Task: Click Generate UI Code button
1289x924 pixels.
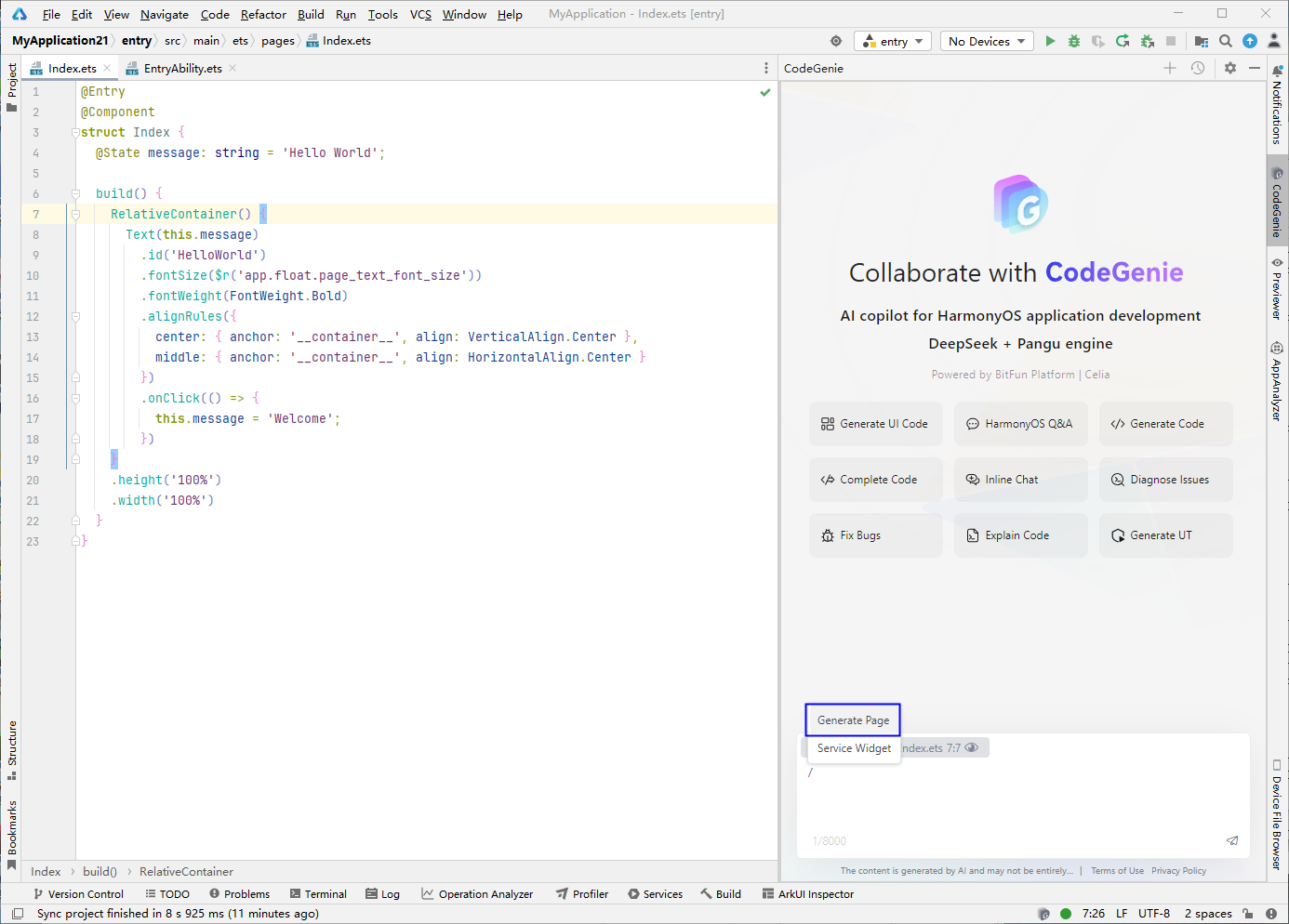Action: coord(875,424)
